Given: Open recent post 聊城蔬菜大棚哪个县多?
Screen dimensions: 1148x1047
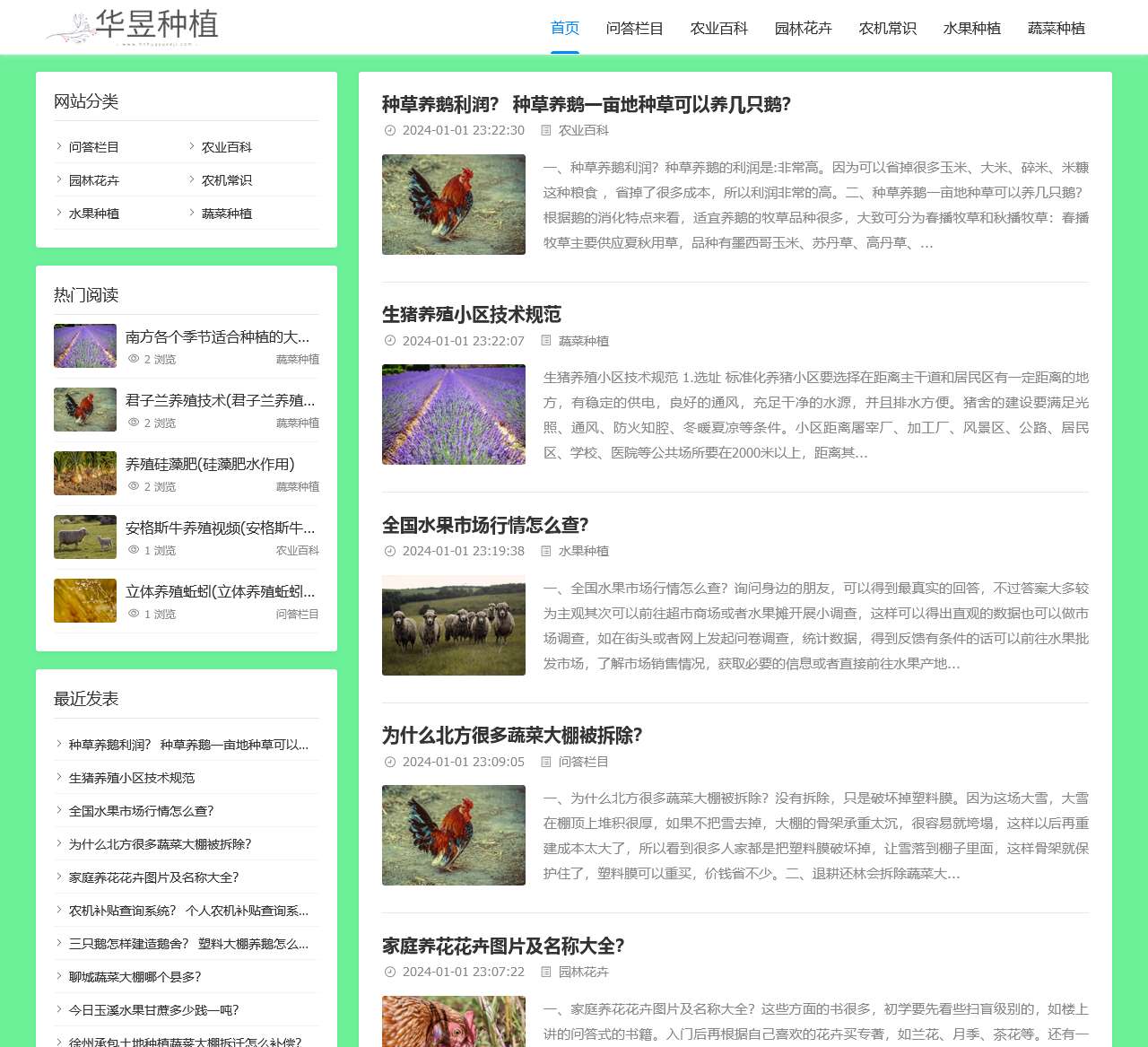Looking at the screenshot, I should [x=135, y=977].
